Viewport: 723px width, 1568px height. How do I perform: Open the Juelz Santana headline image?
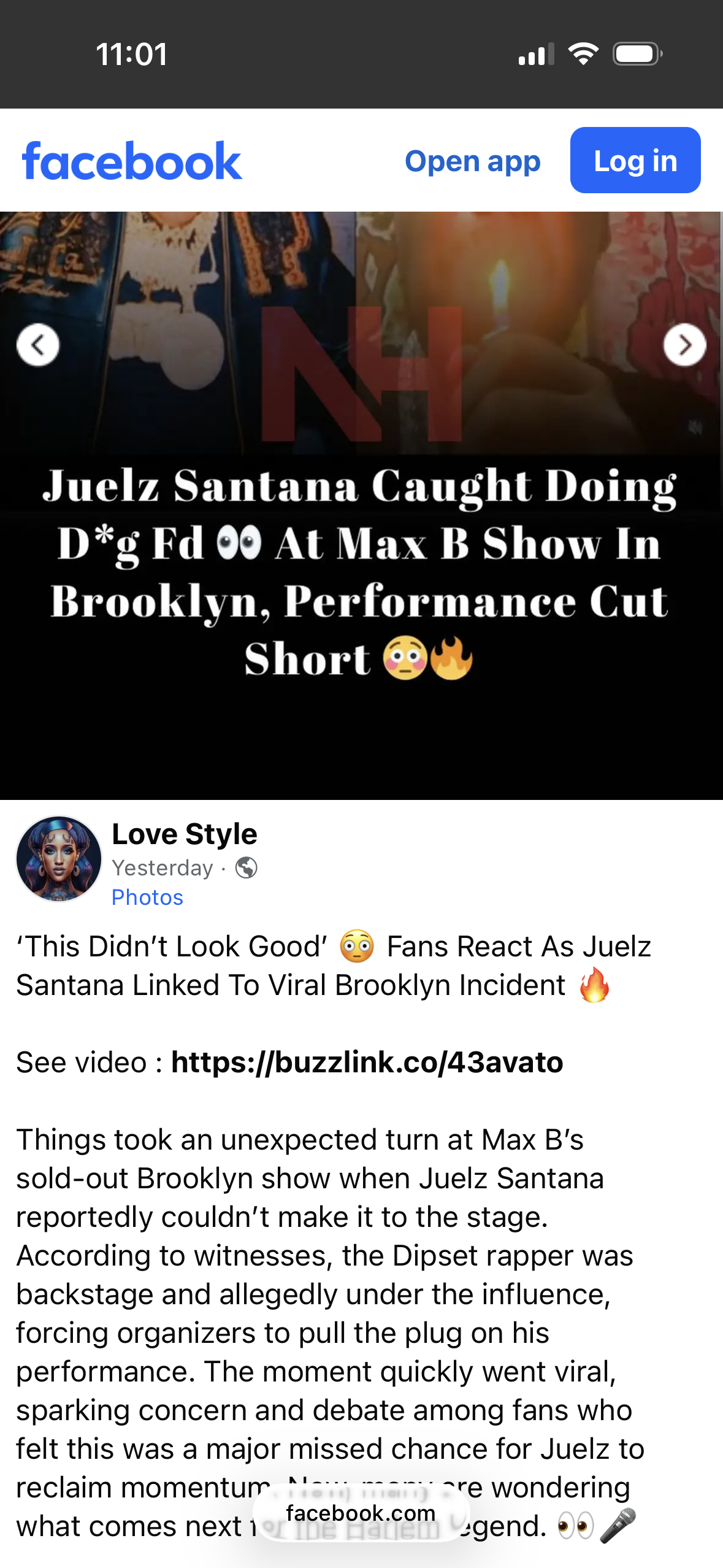pyautogui.click(x=361, y=505)
